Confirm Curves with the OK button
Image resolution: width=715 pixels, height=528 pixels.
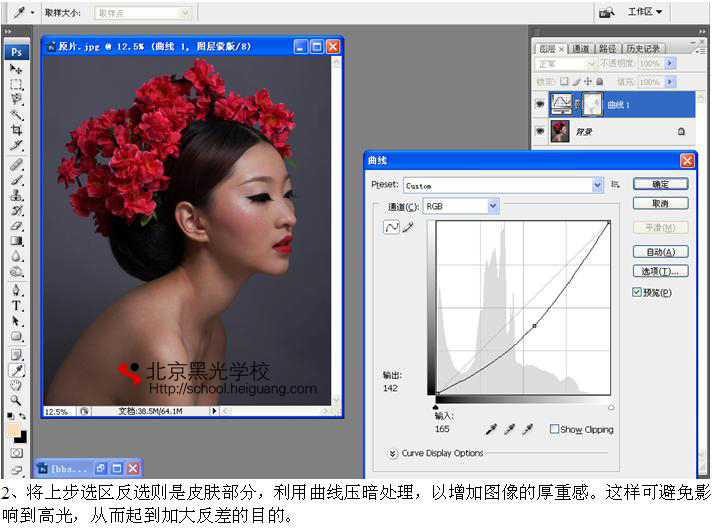660,184
